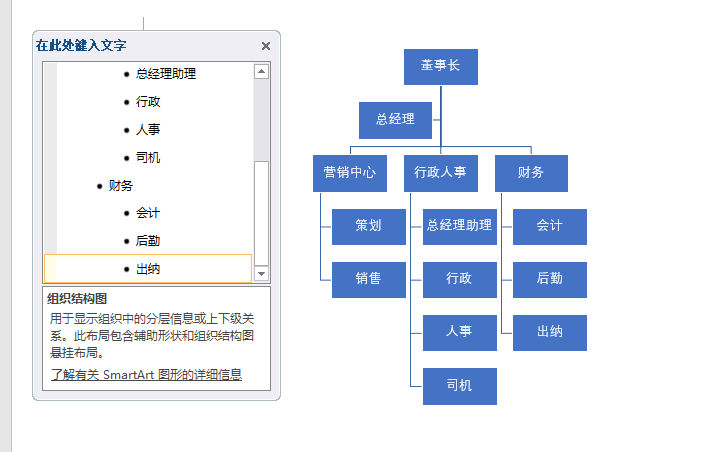
Task: Select 行政 bullet in text pane
Action: [148, 102]
